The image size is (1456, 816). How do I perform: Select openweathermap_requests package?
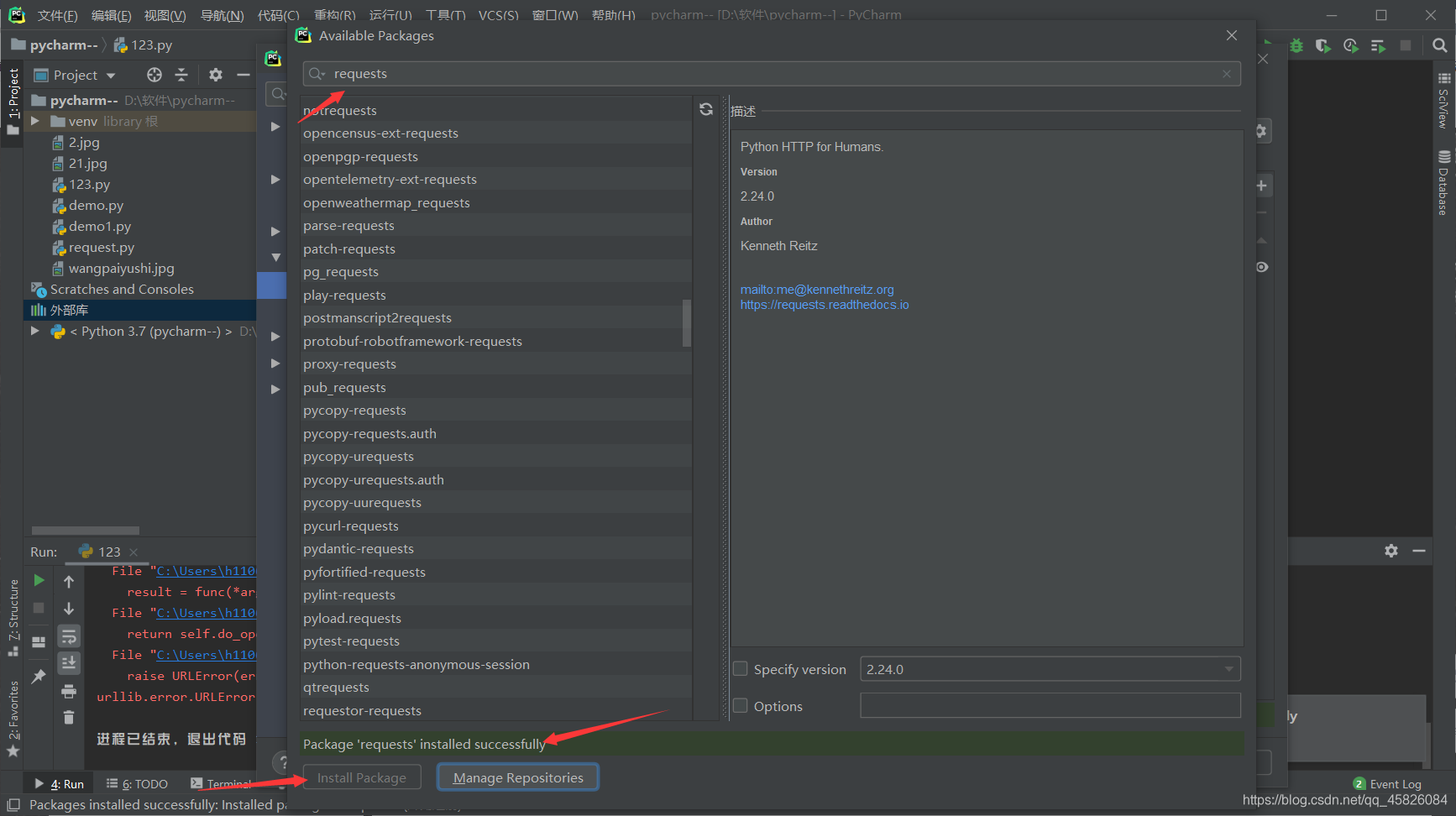tap(495, 203)
